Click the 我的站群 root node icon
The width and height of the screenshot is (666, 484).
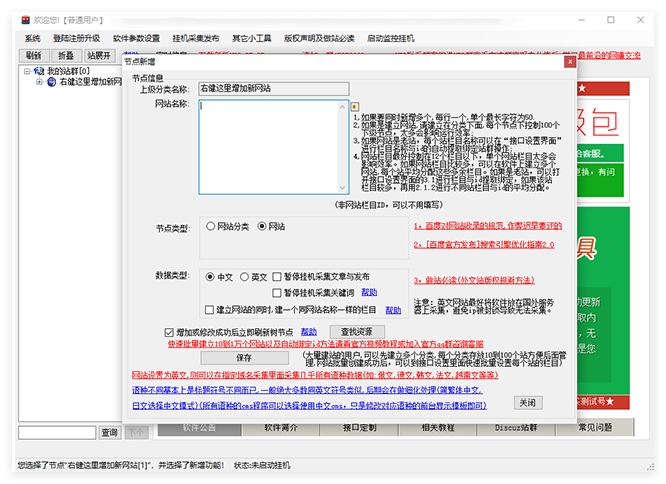tap(38, 72)
